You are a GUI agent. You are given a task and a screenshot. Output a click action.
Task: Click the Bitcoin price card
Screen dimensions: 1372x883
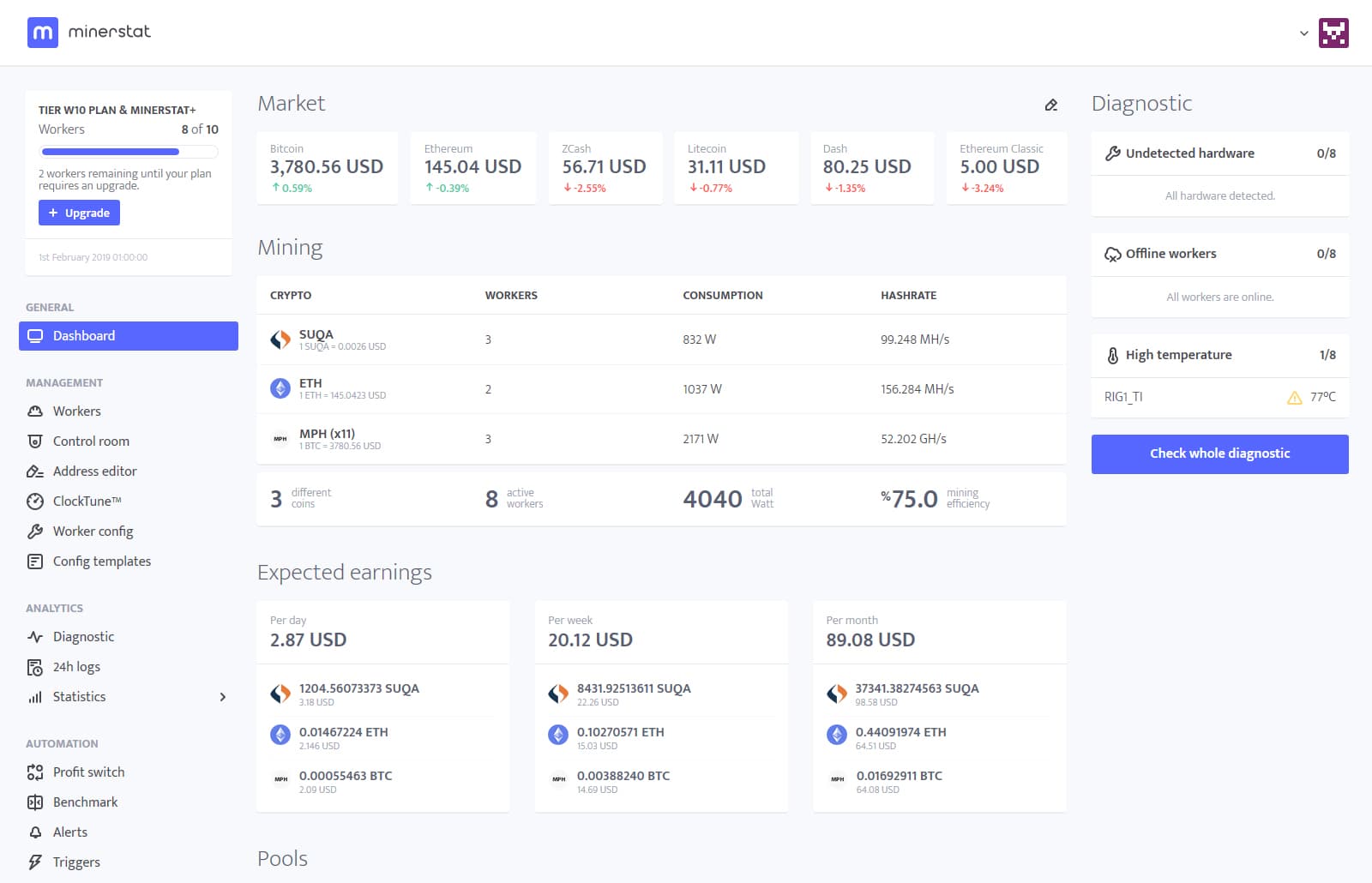pyautogui.click(x=327, y=168)
